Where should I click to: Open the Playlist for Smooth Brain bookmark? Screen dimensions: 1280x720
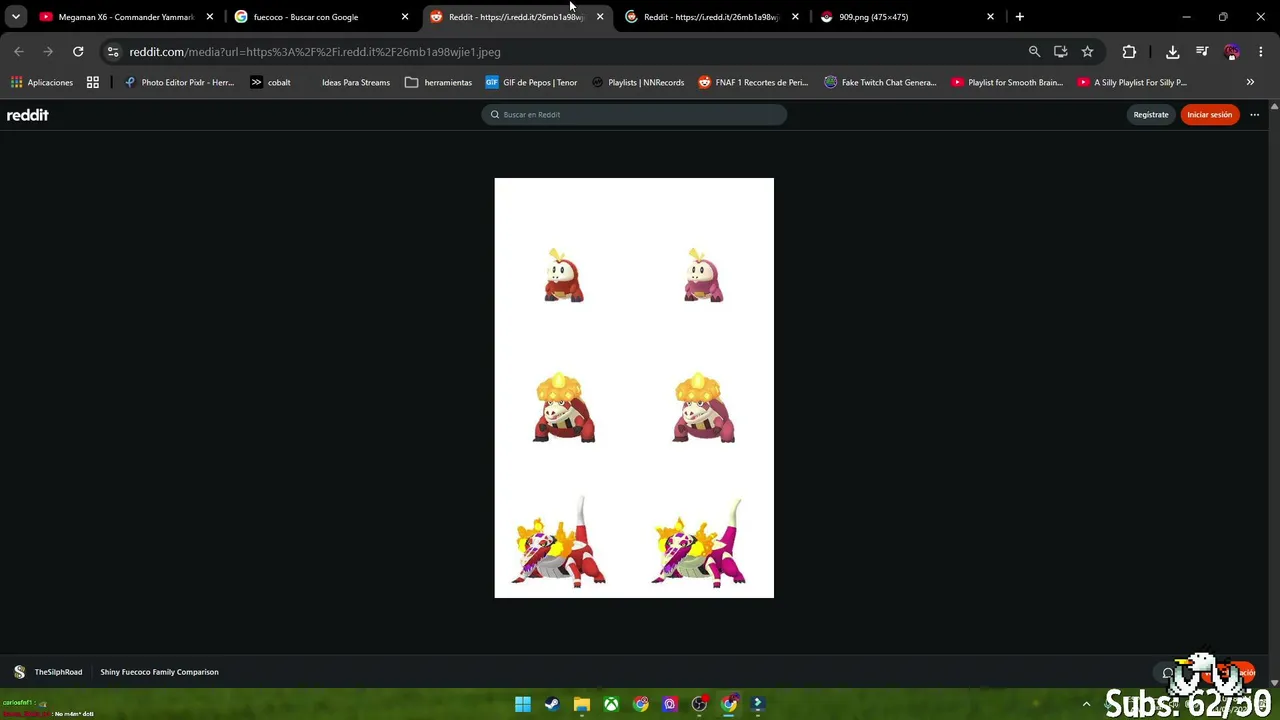(1007, 82)
